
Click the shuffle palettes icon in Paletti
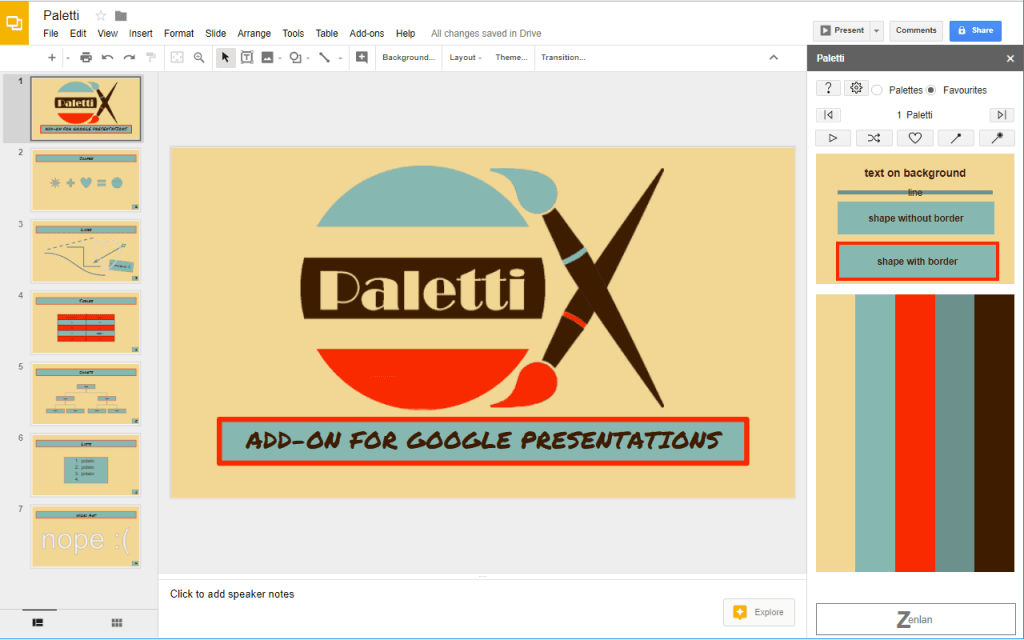click(x=874, y=137)
